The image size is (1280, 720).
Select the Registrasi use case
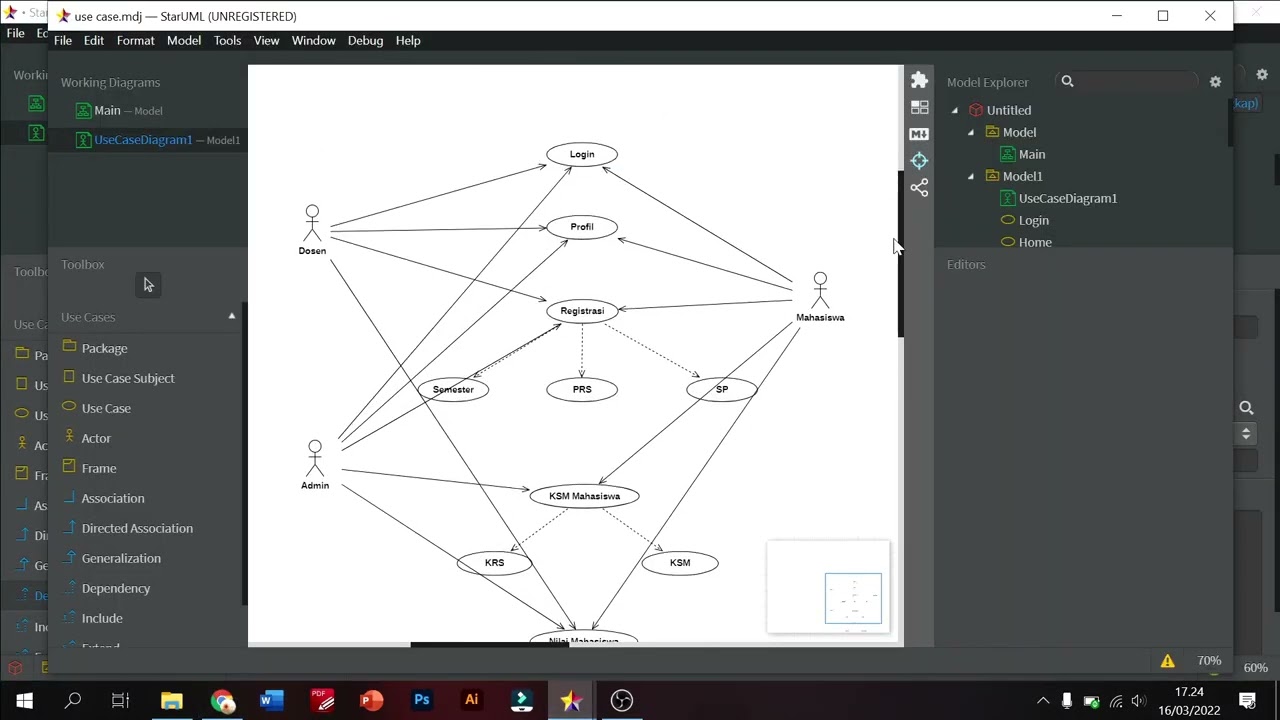(x=582, y=311)
